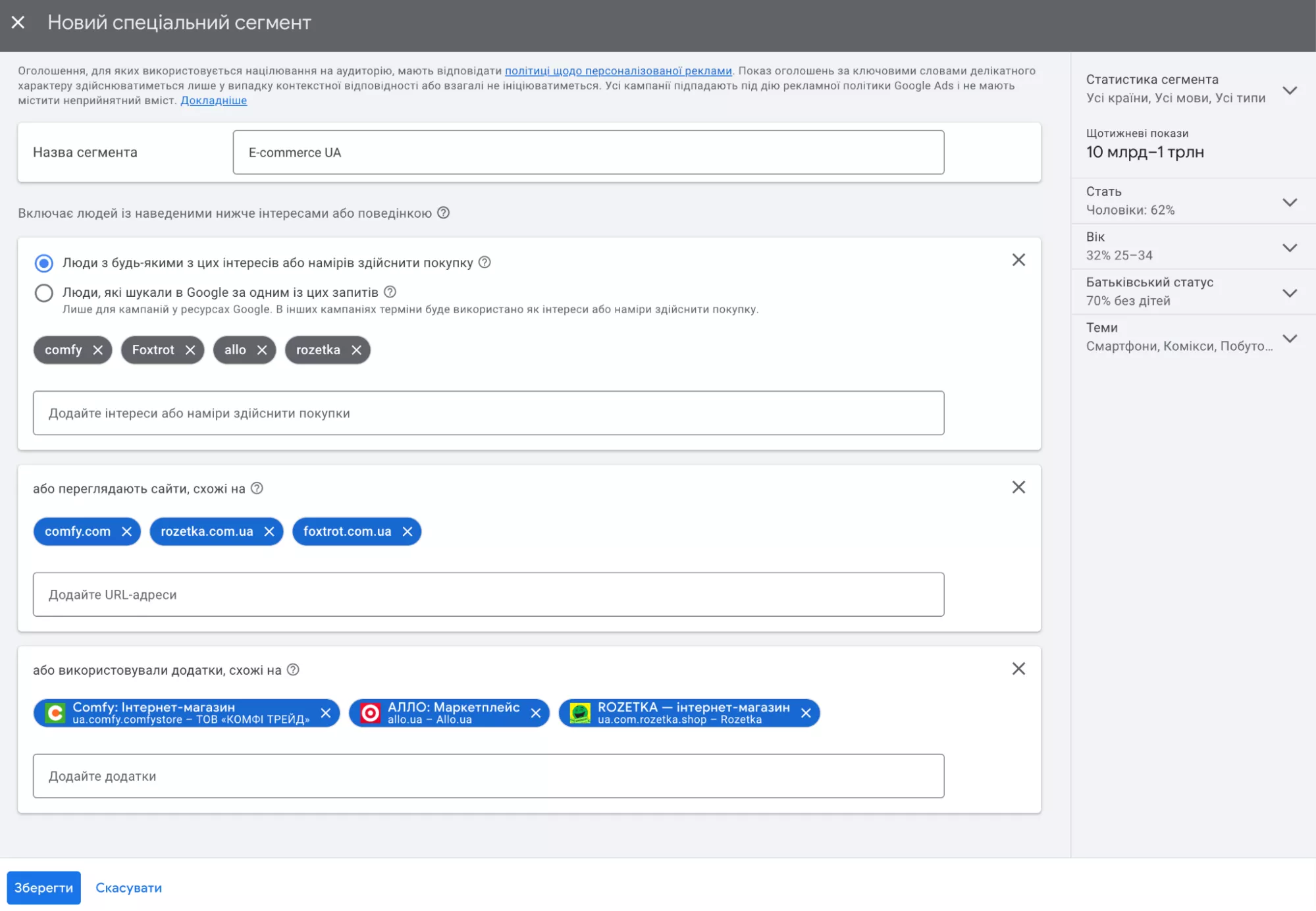
Task: Delete the interests and purchase intentions block
Action: click(x=1018, y=260)
